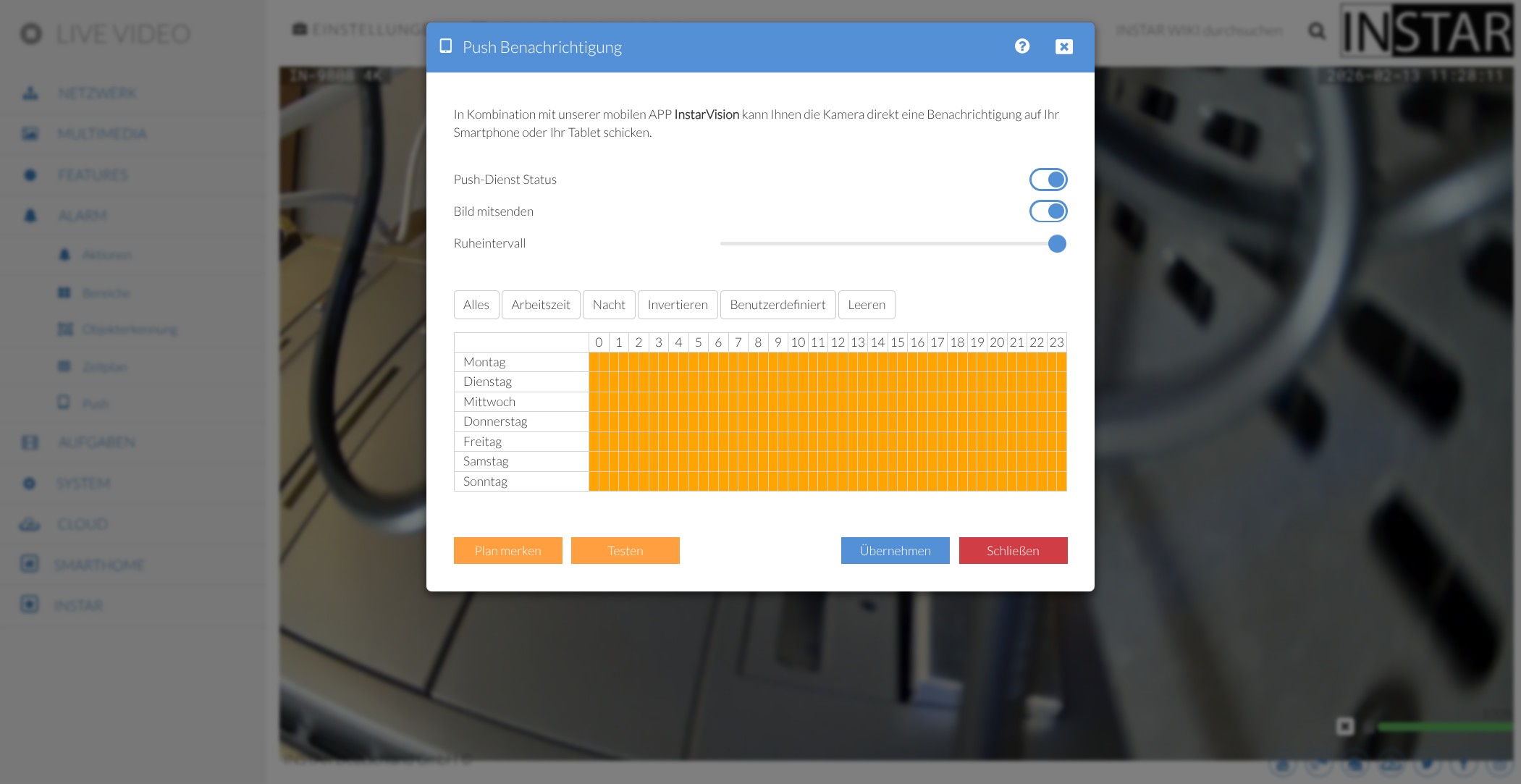1521x784 pixels.
Task: Toggle the Push-Dienst Status switch
Action: [1048, 180]
